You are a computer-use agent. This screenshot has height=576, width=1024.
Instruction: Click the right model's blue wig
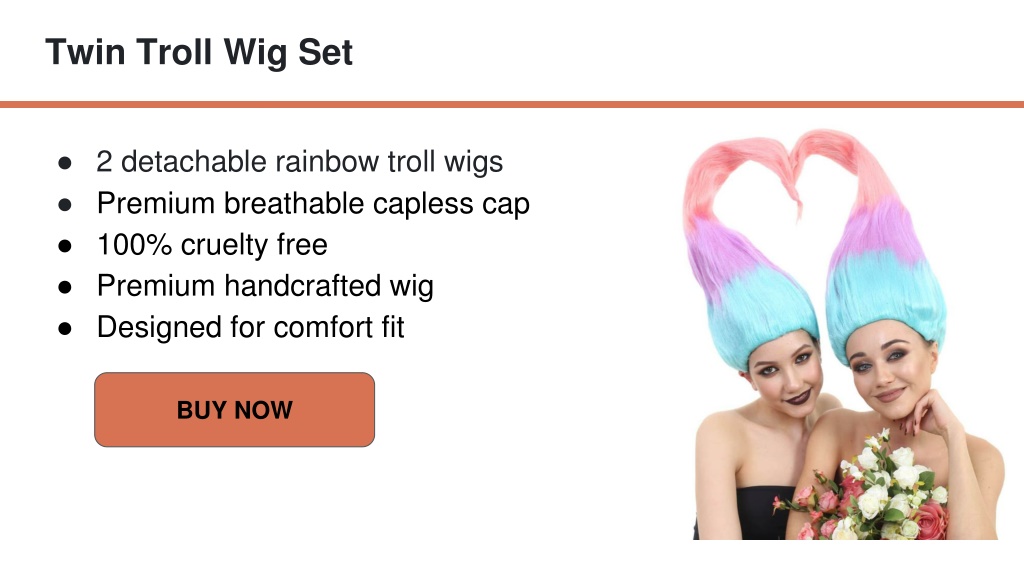tap(885, 300)
